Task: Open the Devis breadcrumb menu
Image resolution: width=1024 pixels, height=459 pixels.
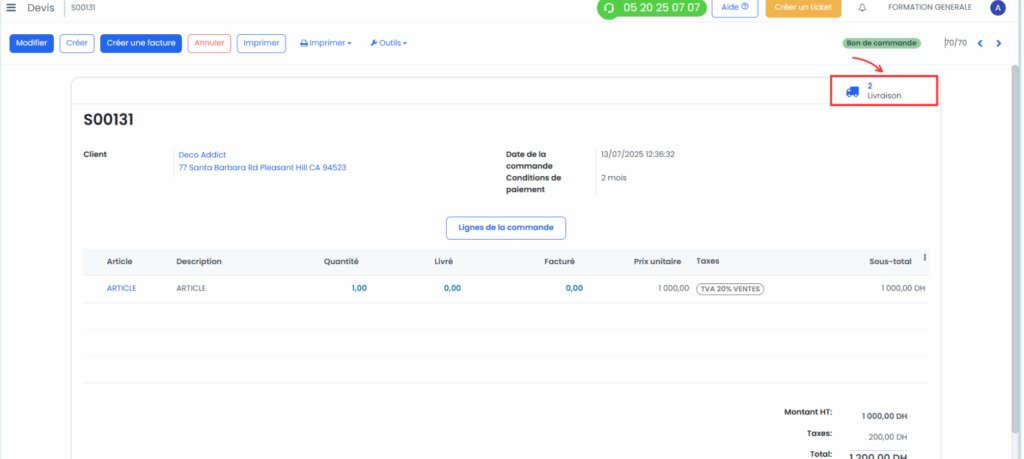Action: [x=40, y=8]
